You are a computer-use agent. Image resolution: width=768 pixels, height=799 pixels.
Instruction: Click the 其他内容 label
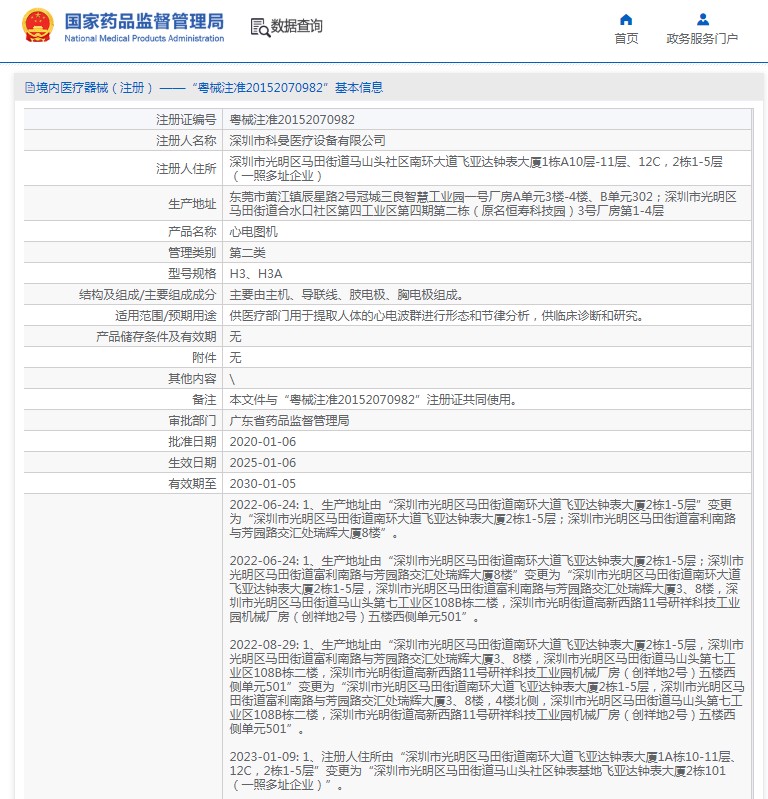tap(192, 379)
